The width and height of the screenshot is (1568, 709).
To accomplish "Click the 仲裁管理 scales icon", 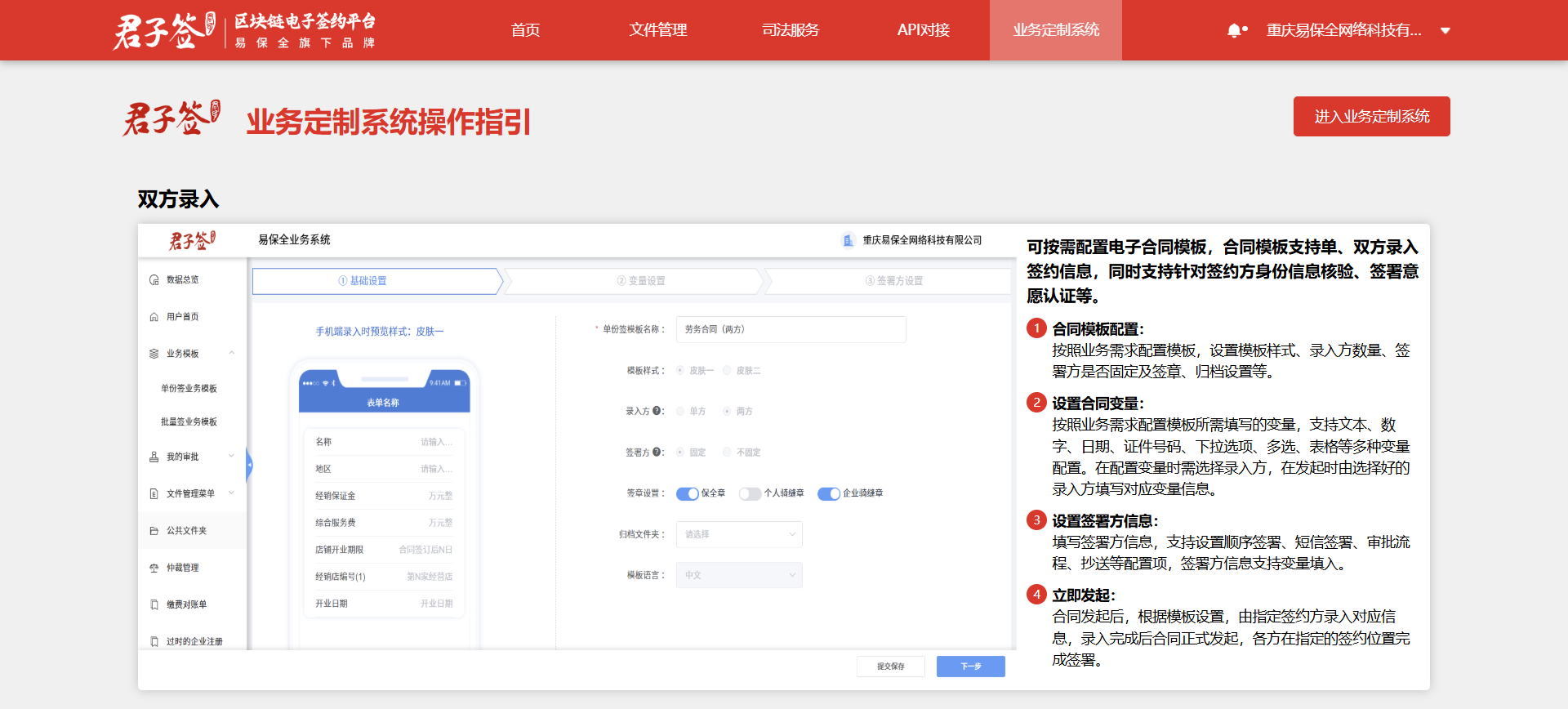I will 154,568.
